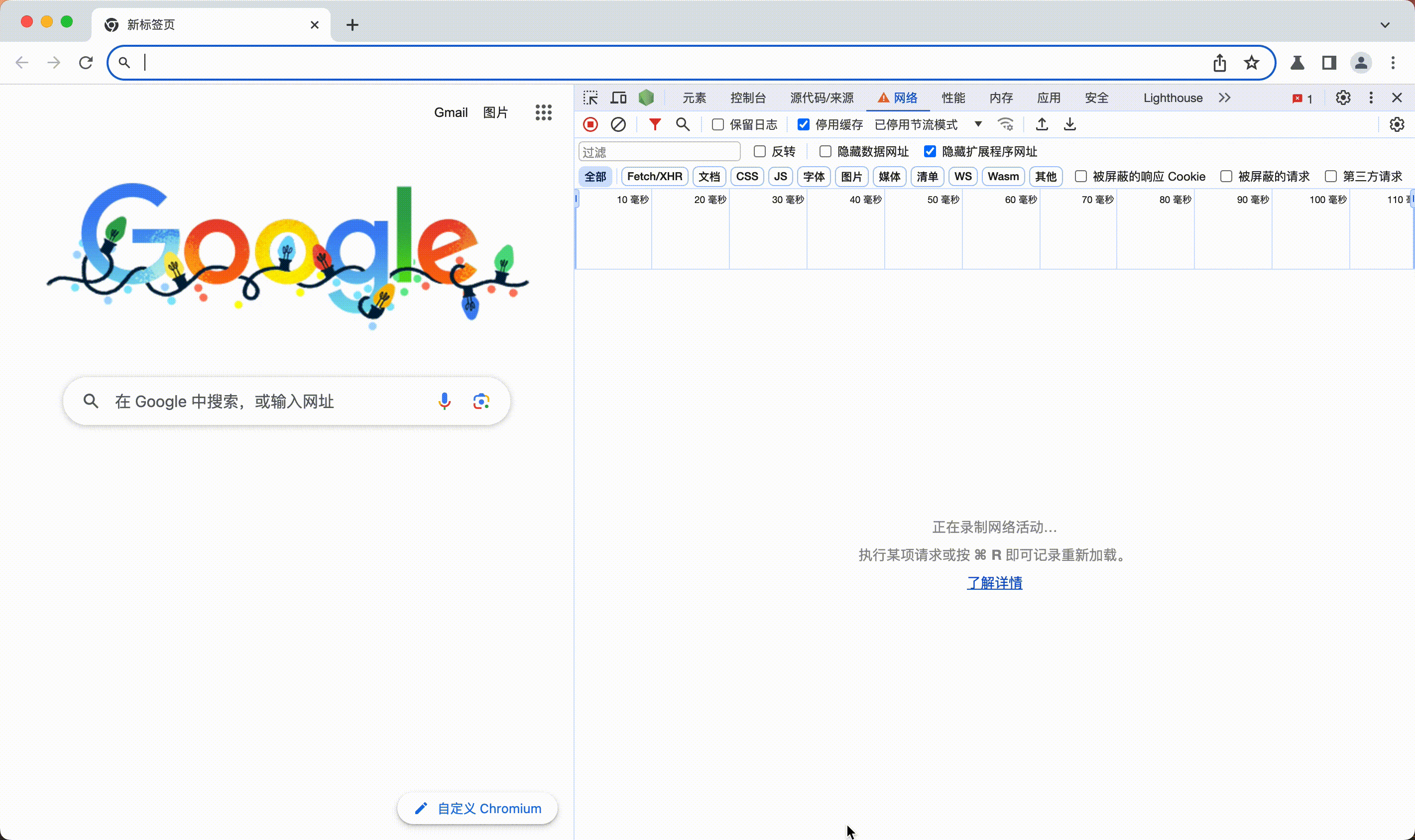Click the browser back arrow
1415x840 pixels.
point(22,62)
